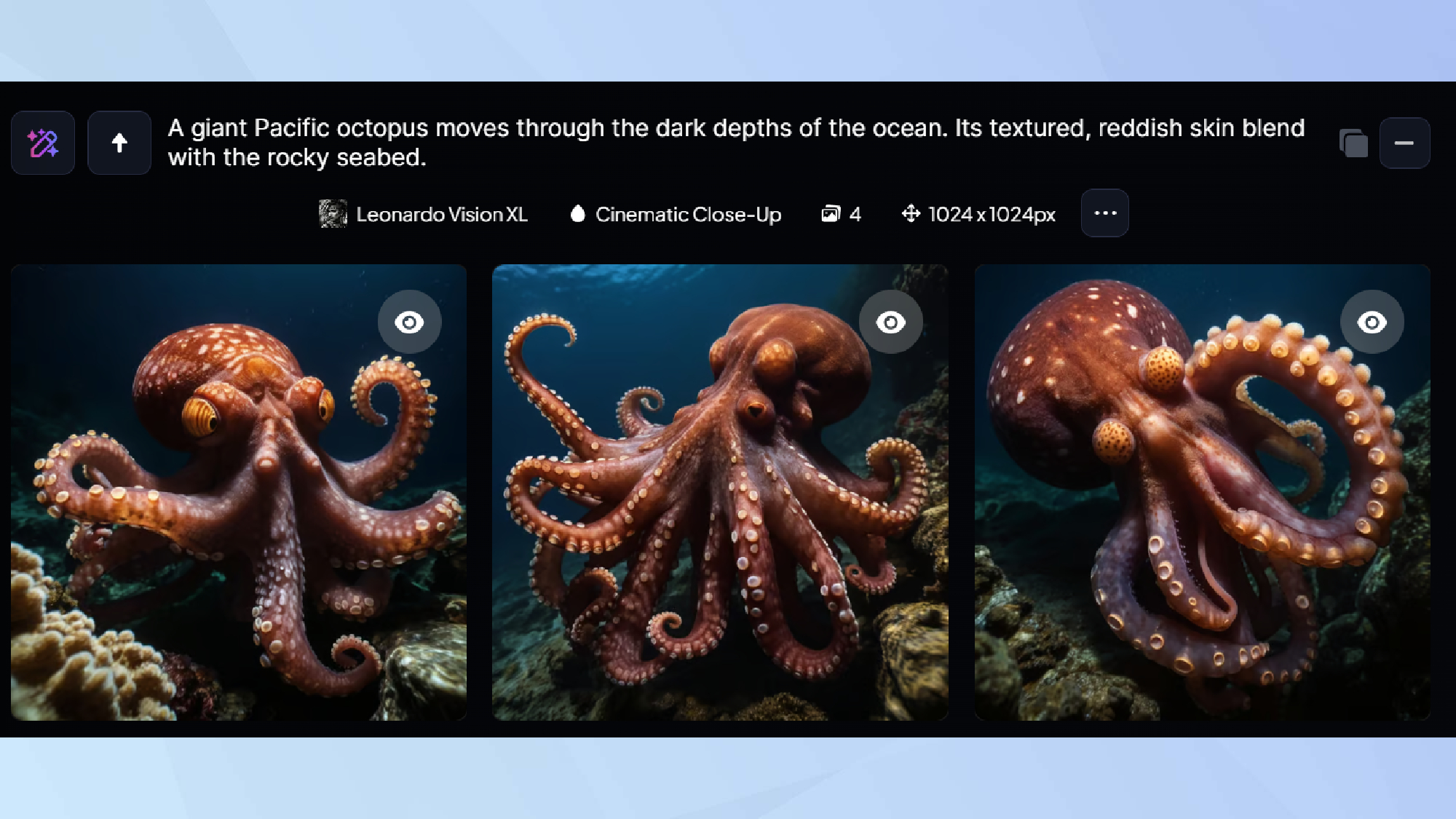Copy the prompt using the duplicate icon
This screenshot has width=1456, height=819.
(1353, 143)
